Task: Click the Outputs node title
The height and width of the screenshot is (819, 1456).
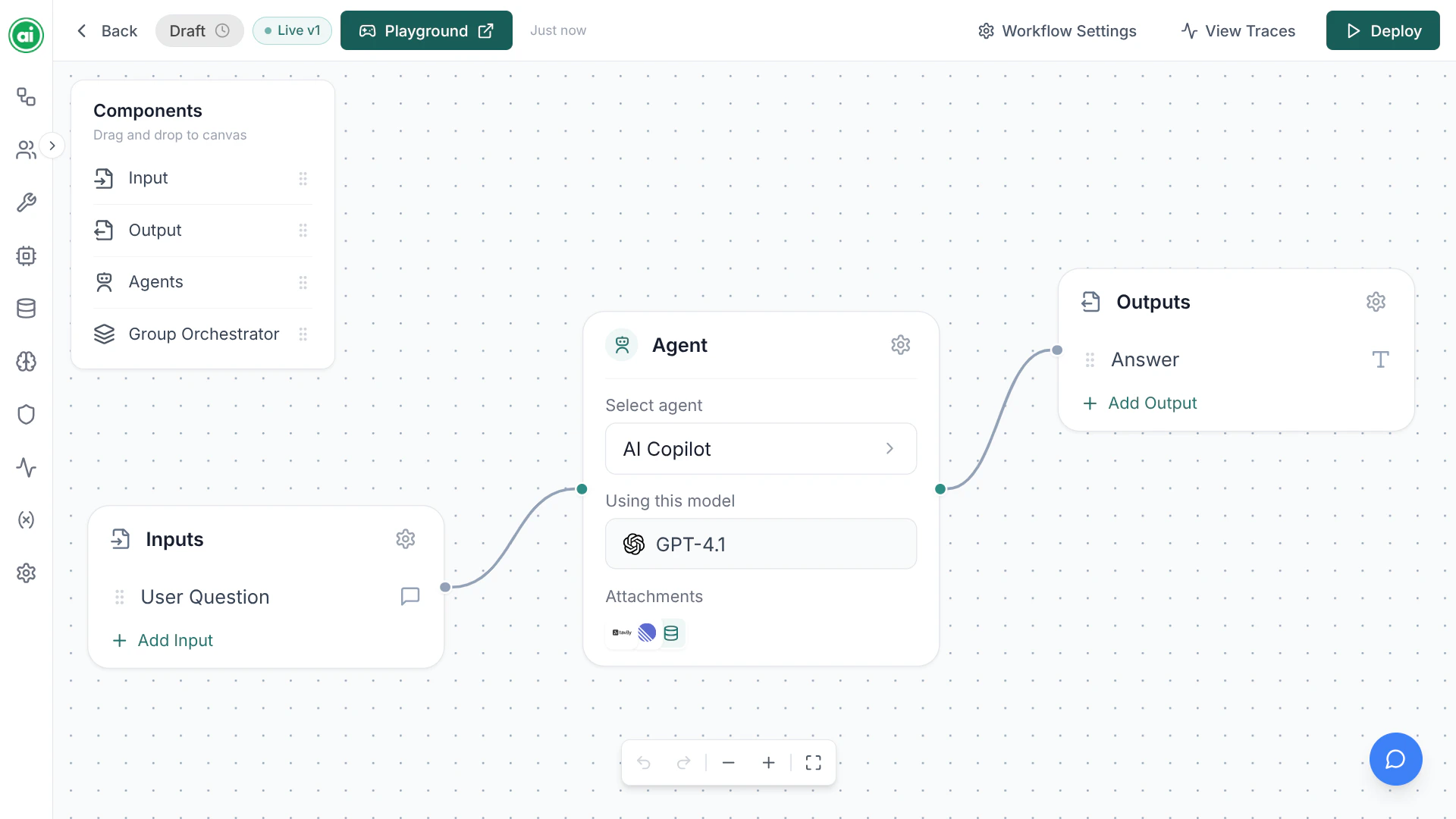Action: tap(1153, 302)
